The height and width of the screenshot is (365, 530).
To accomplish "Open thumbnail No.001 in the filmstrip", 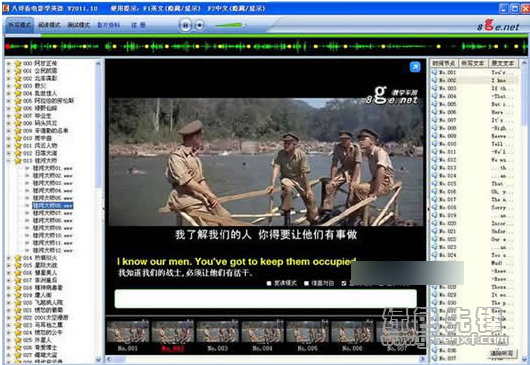I will tap(128, 332).
